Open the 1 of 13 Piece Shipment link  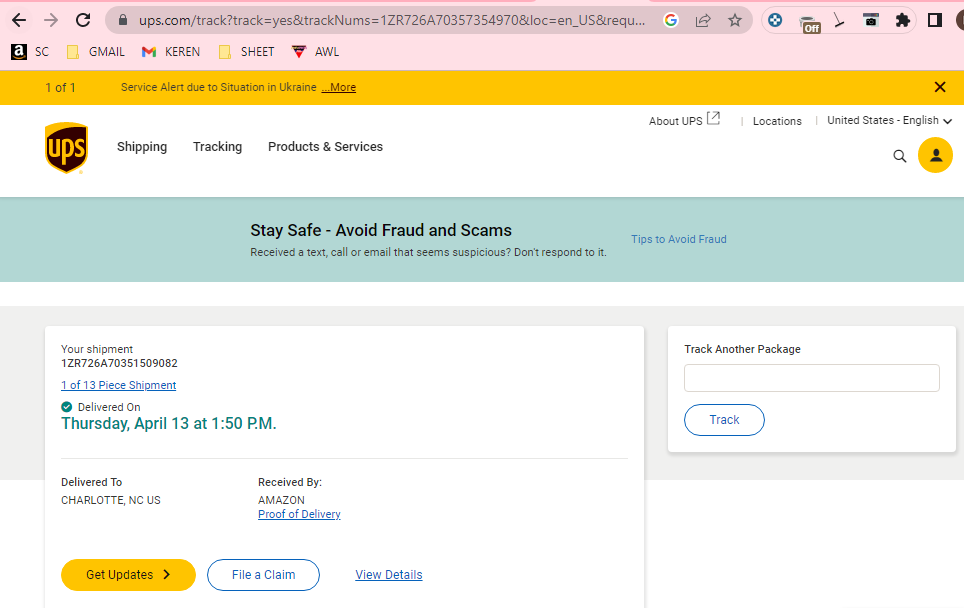click(119, 385)
